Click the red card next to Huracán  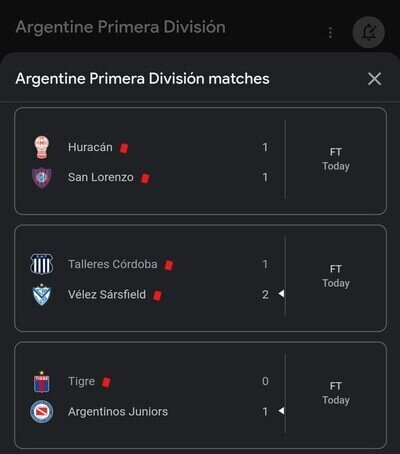tap(124, 148)
